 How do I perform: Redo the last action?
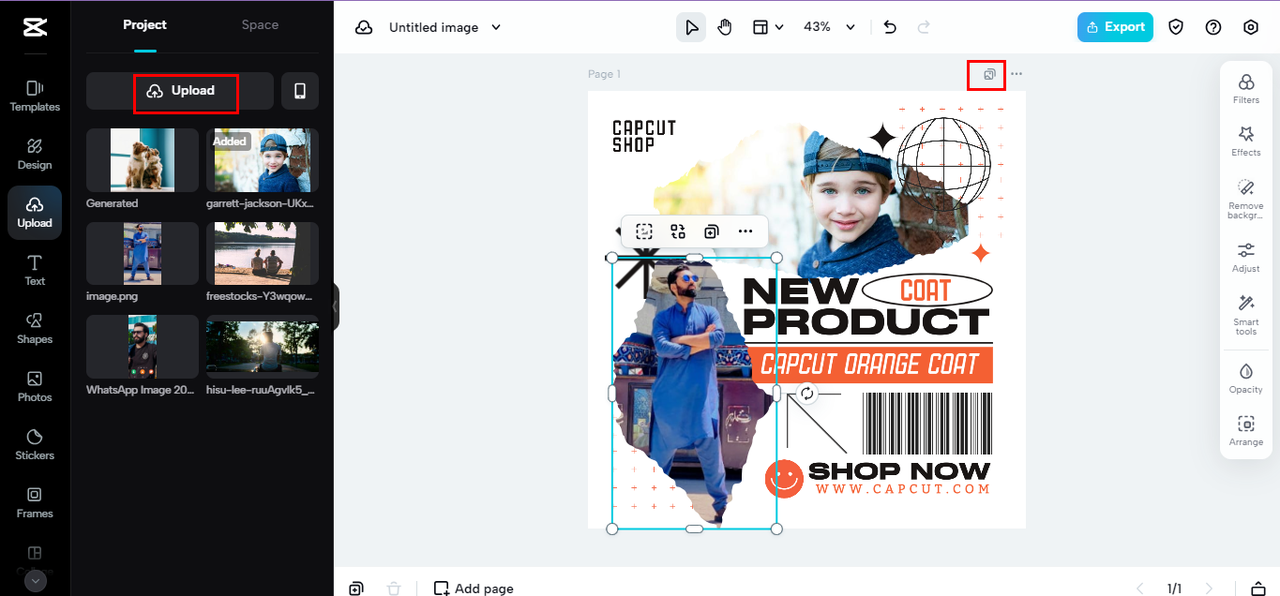pyautogui.click(x=924, y=27)
